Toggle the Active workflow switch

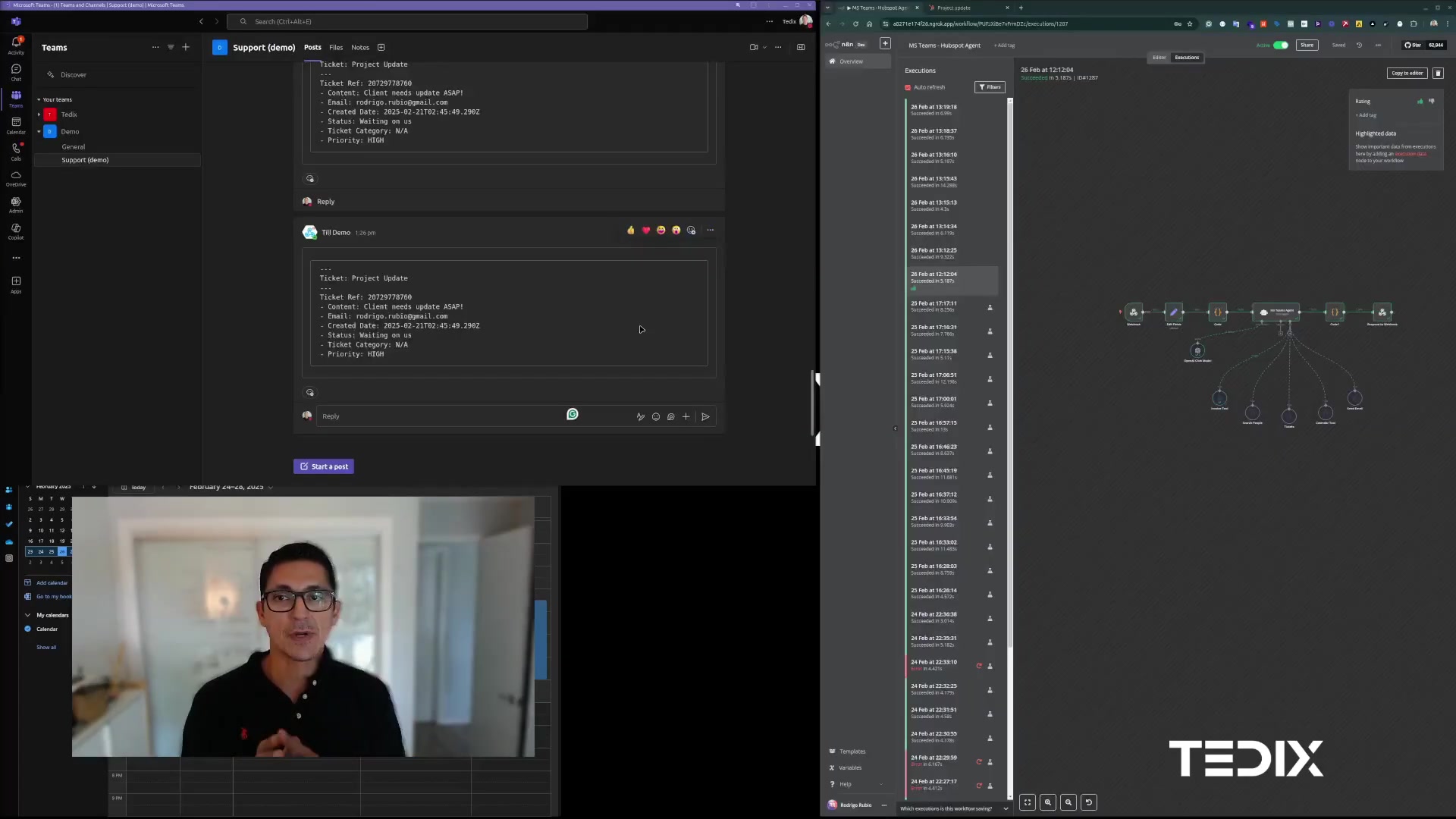[1281, 45]
